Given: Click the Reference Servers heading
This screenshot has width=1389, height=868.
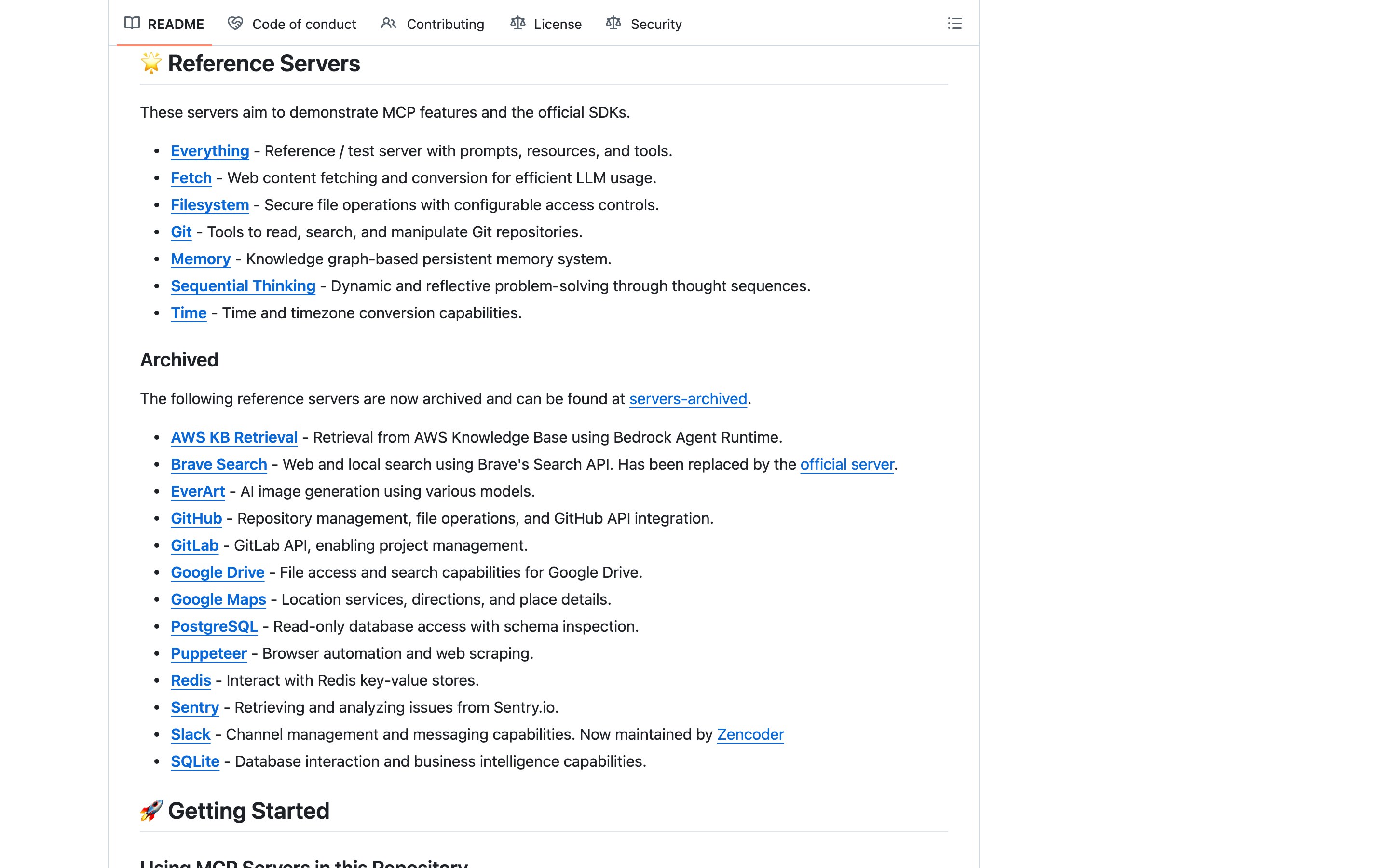Looking at the screenshot, I should point(250,63).
